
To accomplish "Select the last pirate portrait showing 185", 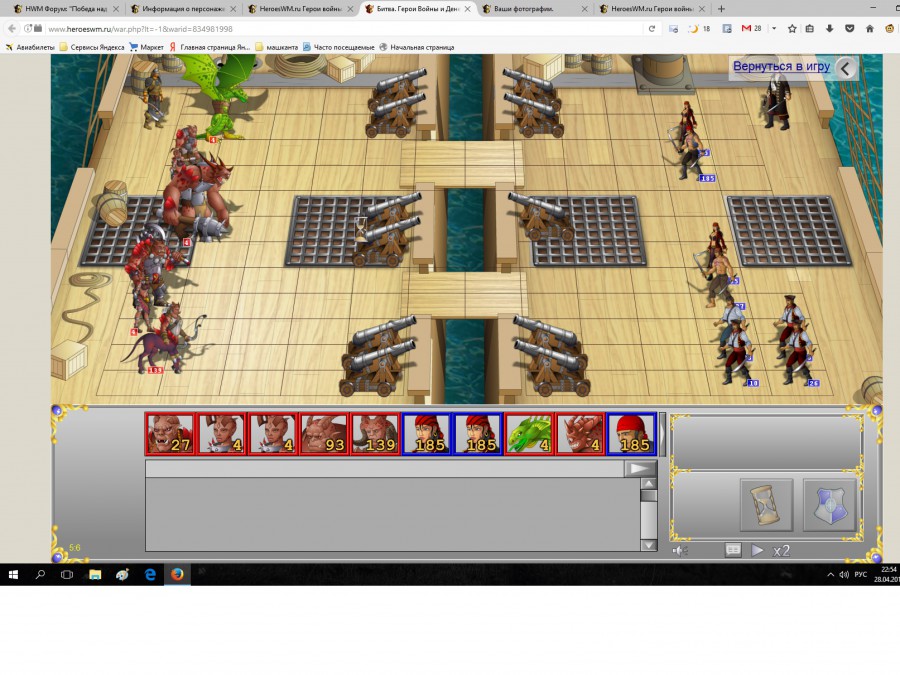I will click(631, 434).
